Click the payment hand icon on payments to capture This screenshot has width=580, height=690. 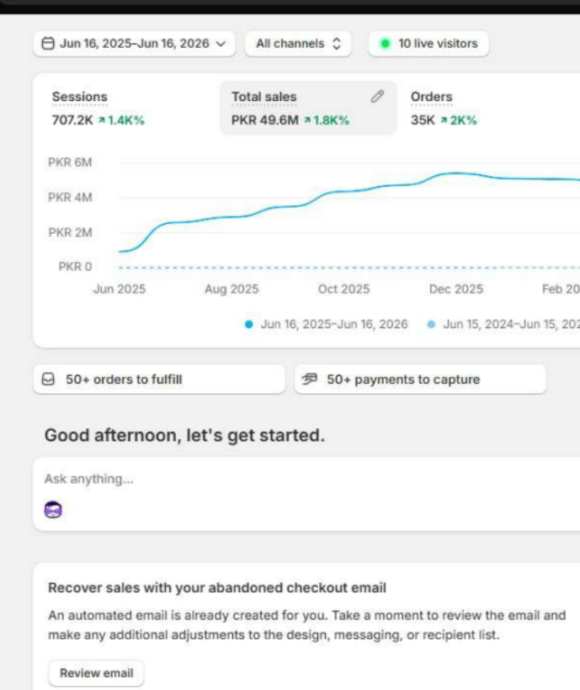coord(309,379)
